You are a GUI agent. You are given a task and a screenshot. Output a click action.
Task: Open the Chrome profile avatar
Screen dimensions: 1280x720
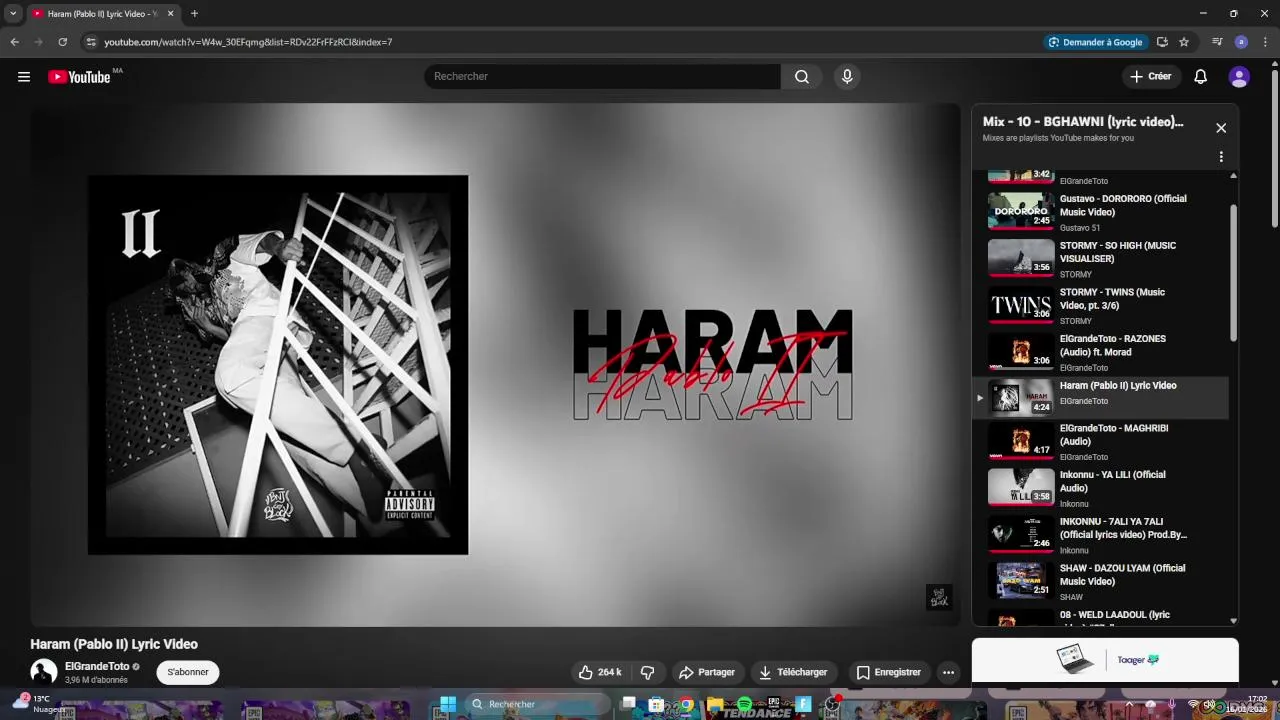coord(1241,42)
